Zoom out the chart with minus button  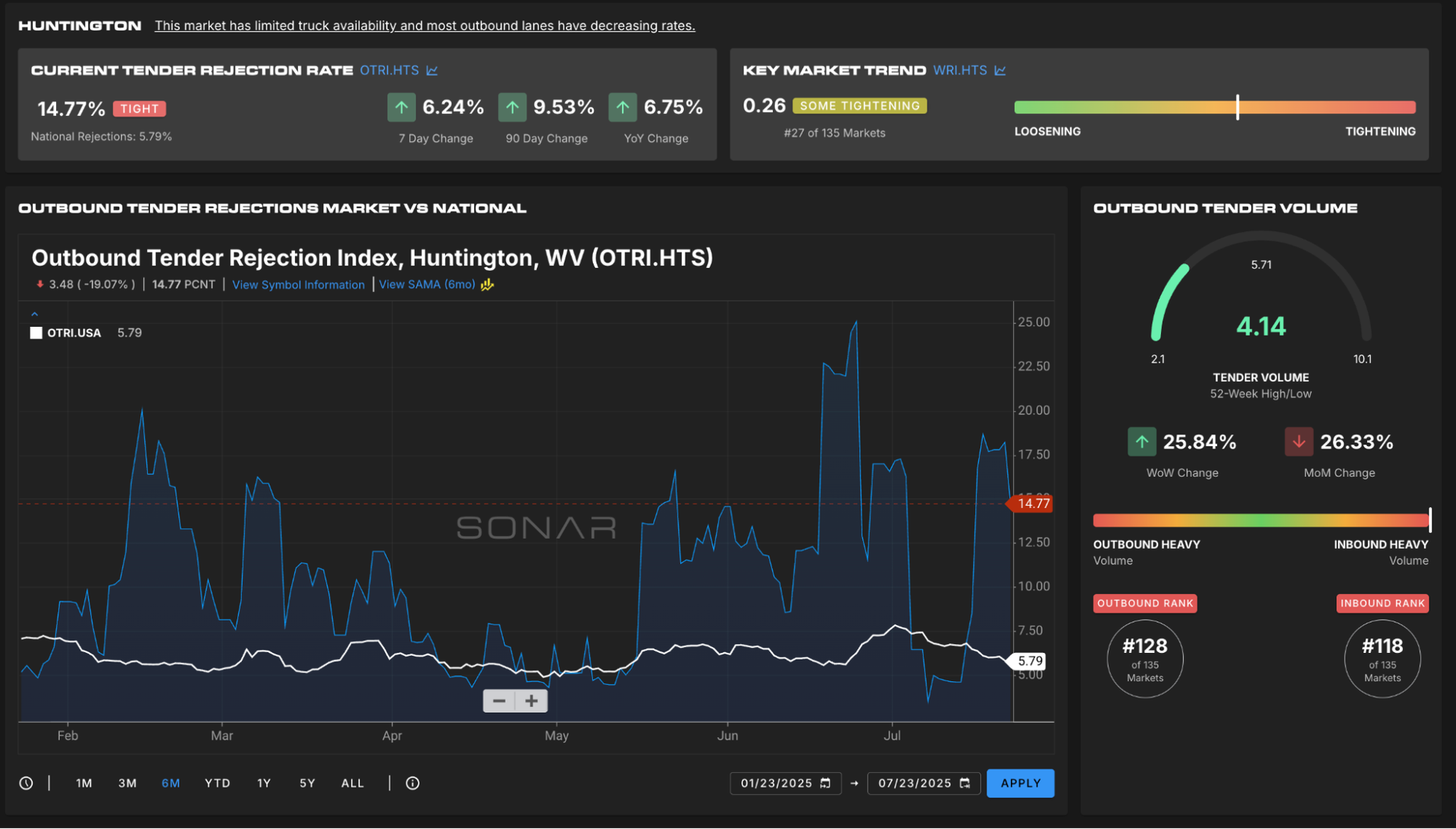point(499,701)
